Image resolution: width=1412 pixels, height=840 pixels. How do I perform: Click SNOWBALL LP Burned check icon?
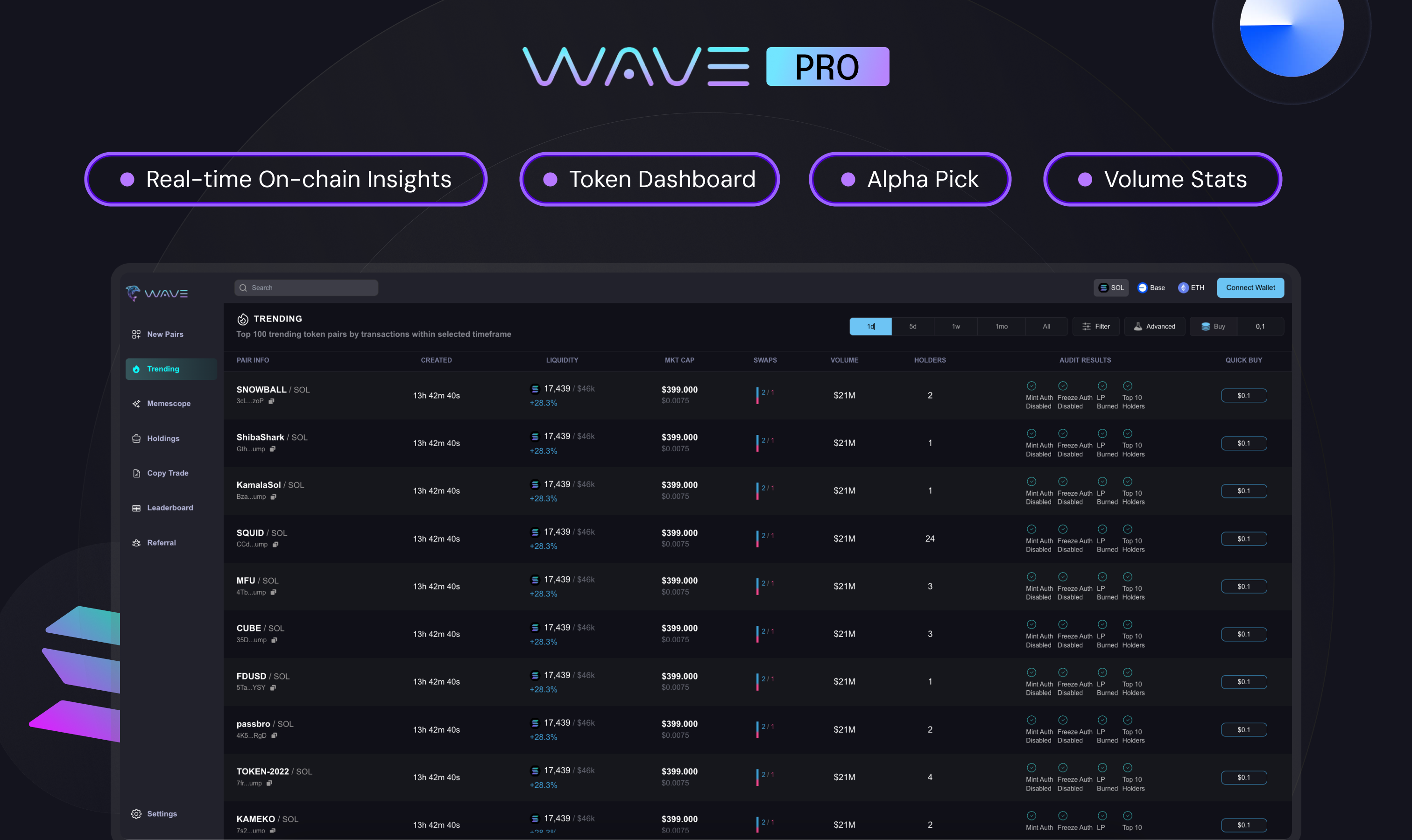tap(1102, 386)
